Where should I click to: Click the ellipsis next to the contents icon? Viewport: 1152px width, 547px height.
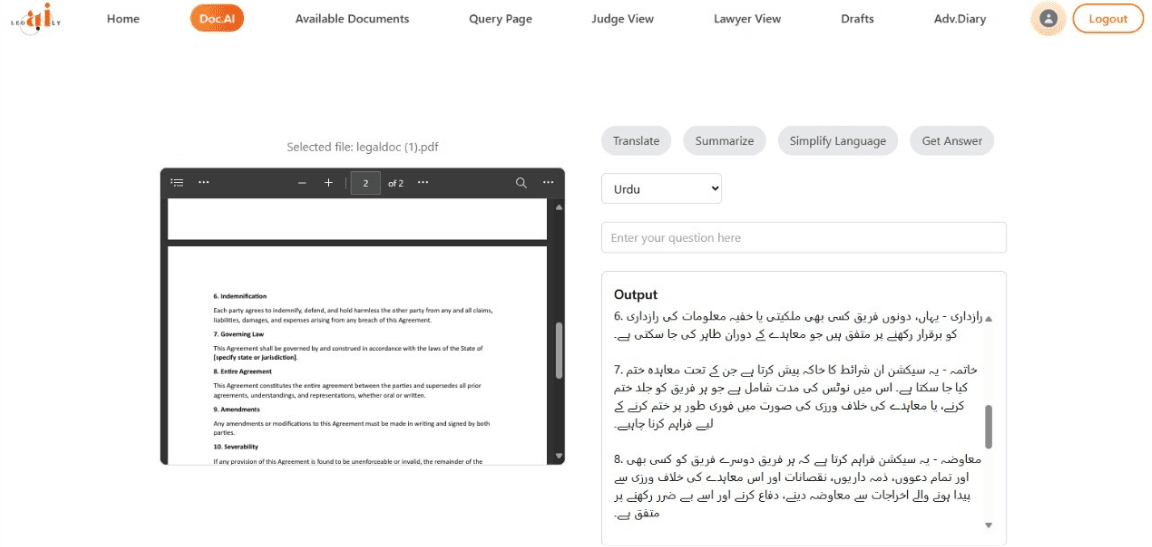point(204,183)
